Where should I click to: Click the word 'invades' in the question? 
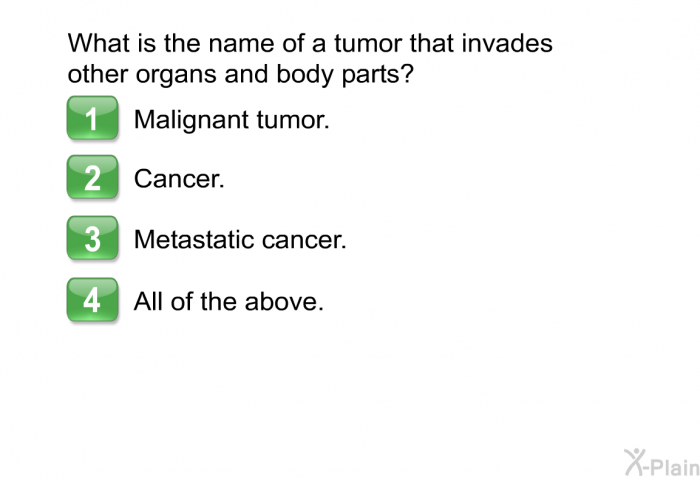click(507, 43)
